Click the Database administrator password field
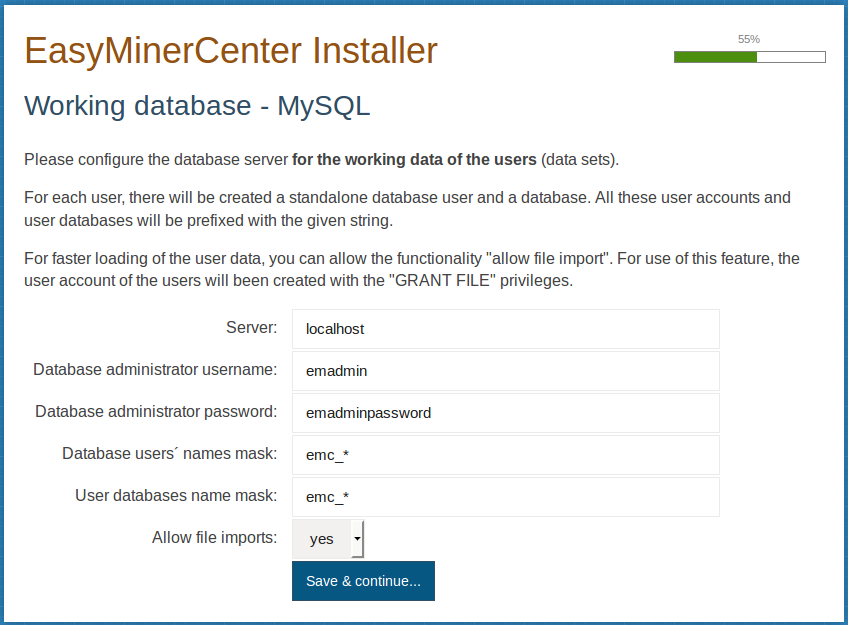848x625 pixels. 506,413
